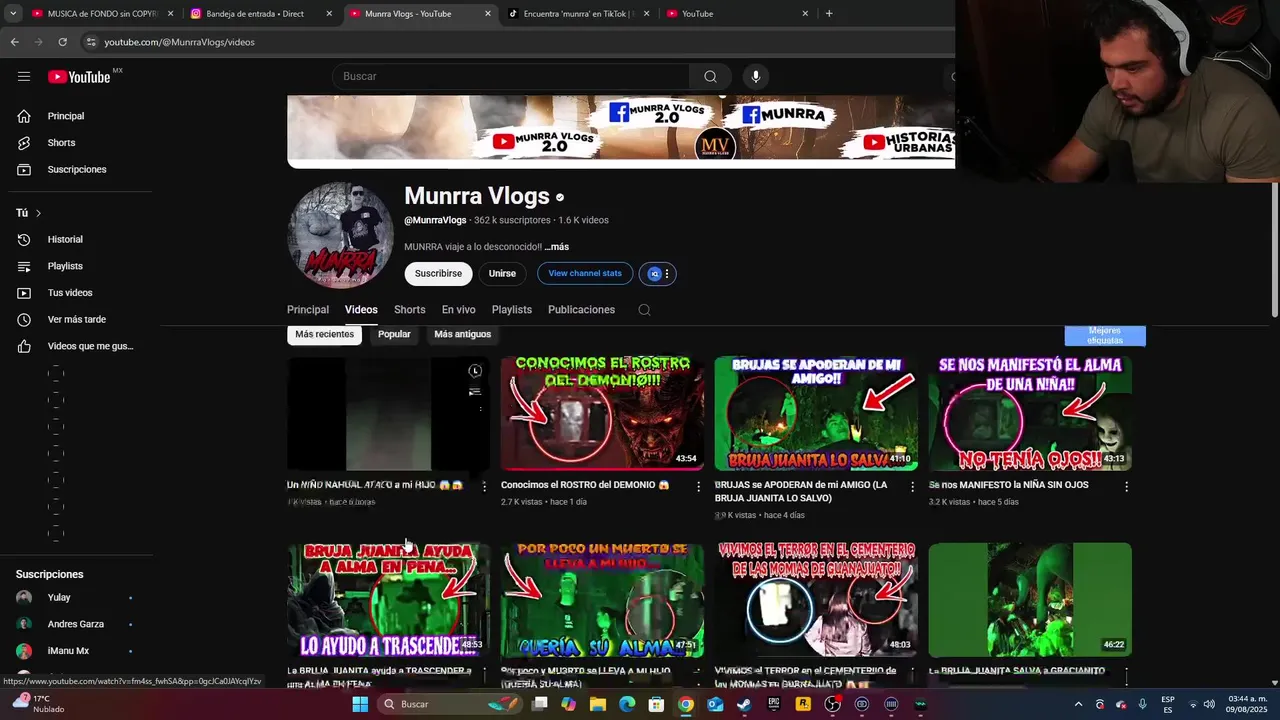Switch to the Playlists channel tab
Screen dimensions: 1280x720
[512, 310]
